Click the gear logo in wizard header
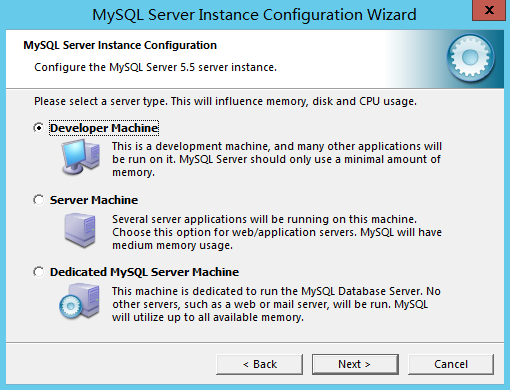510x390 pixels. (x=470, y=58)
